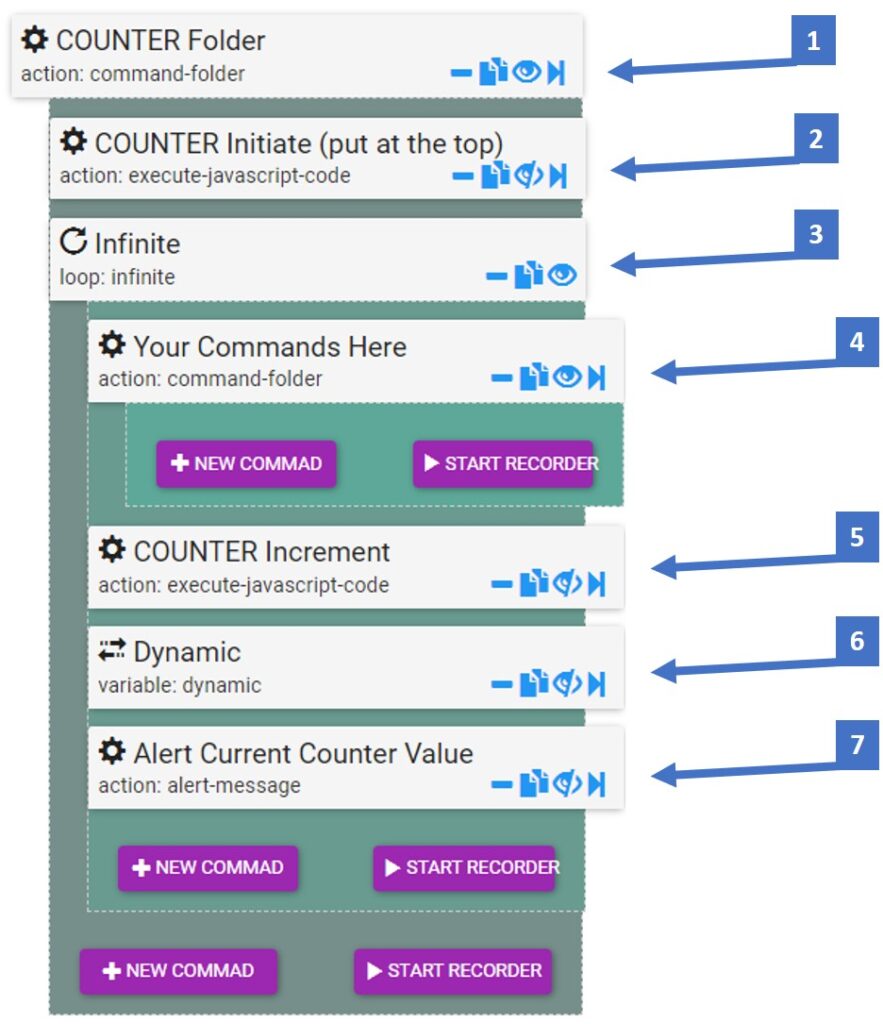Toggle visibility eye on COUNTER Folder

pyautogui.click(x=526, y=71)
